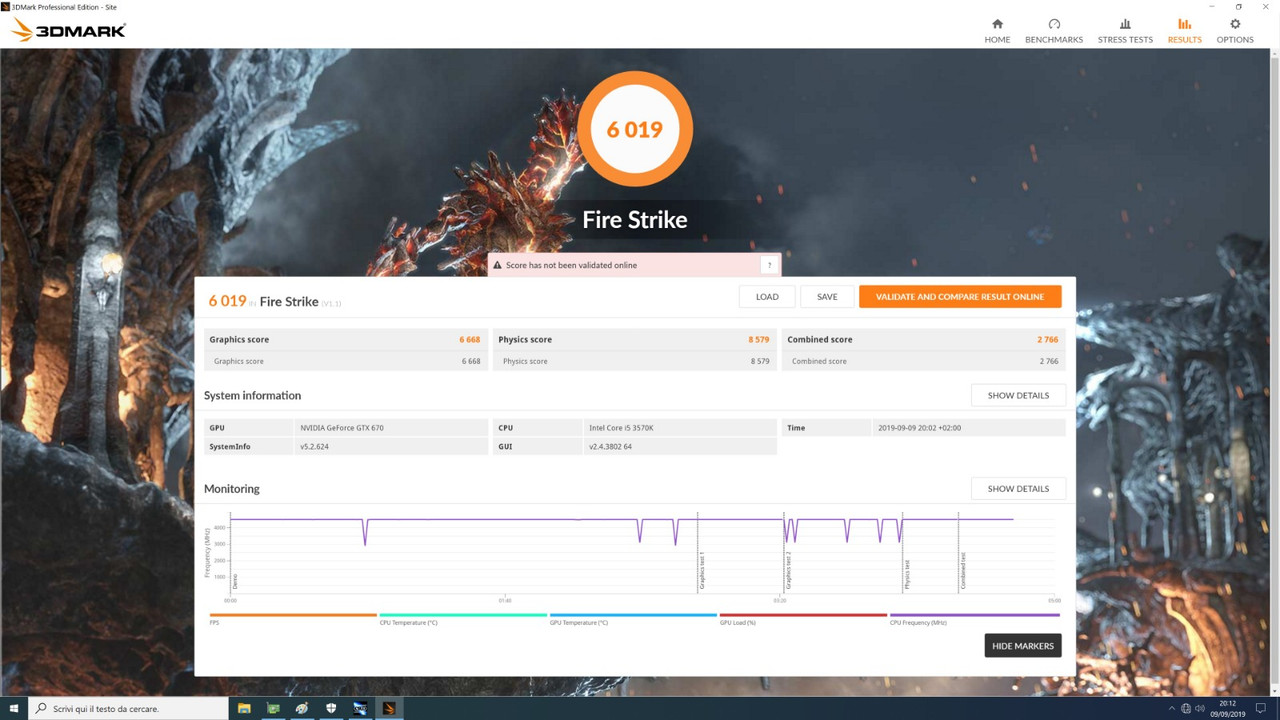Screen dimensions: 1280x720
Task: Click the Demo marker on graph
Action: (x=235, y=581)
